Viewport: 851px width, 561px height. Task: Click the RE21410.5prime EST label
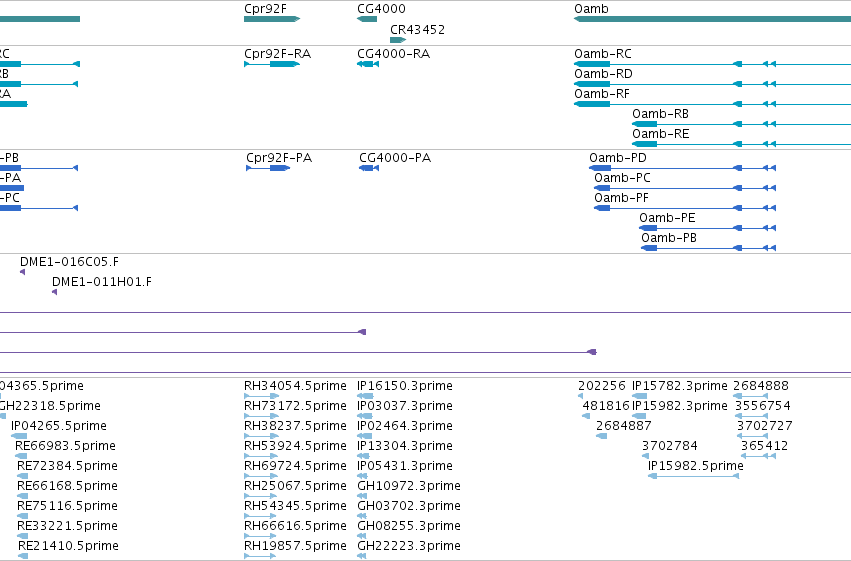[68, 546]
